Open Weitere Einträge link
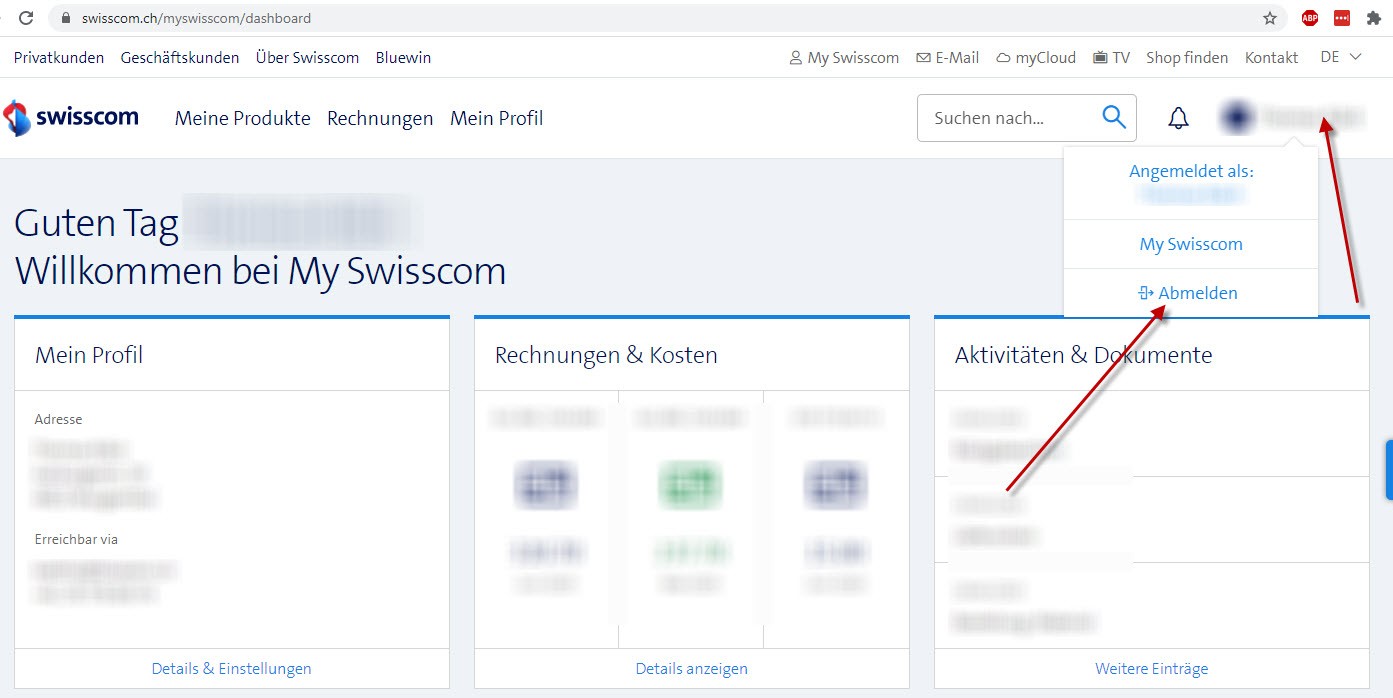 tap(1151, 668)
